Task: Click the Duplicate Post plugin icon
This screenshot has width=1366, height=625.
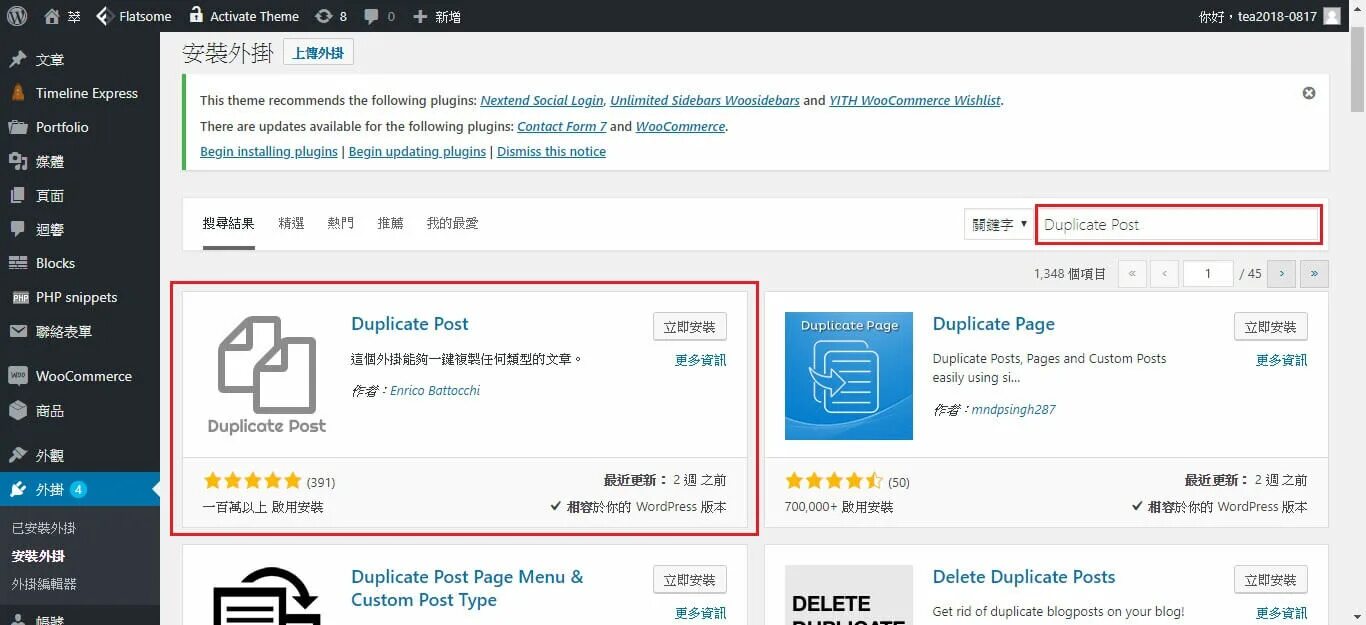Action: [267, 375]
